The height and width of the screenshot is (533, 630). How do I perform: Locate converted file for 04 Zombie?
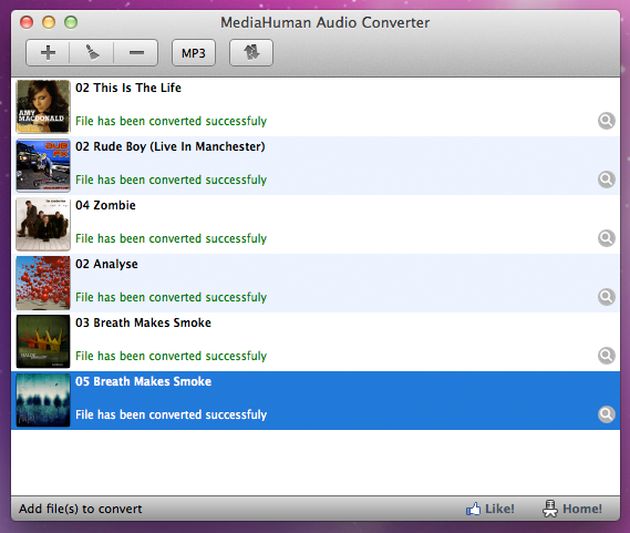[x=606, y=238]
